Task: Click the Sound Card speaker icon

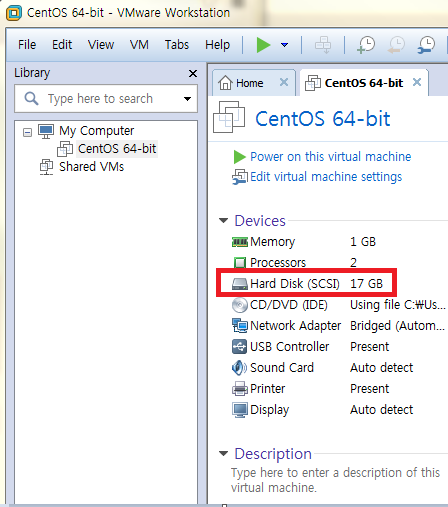Action: [239, 368]
